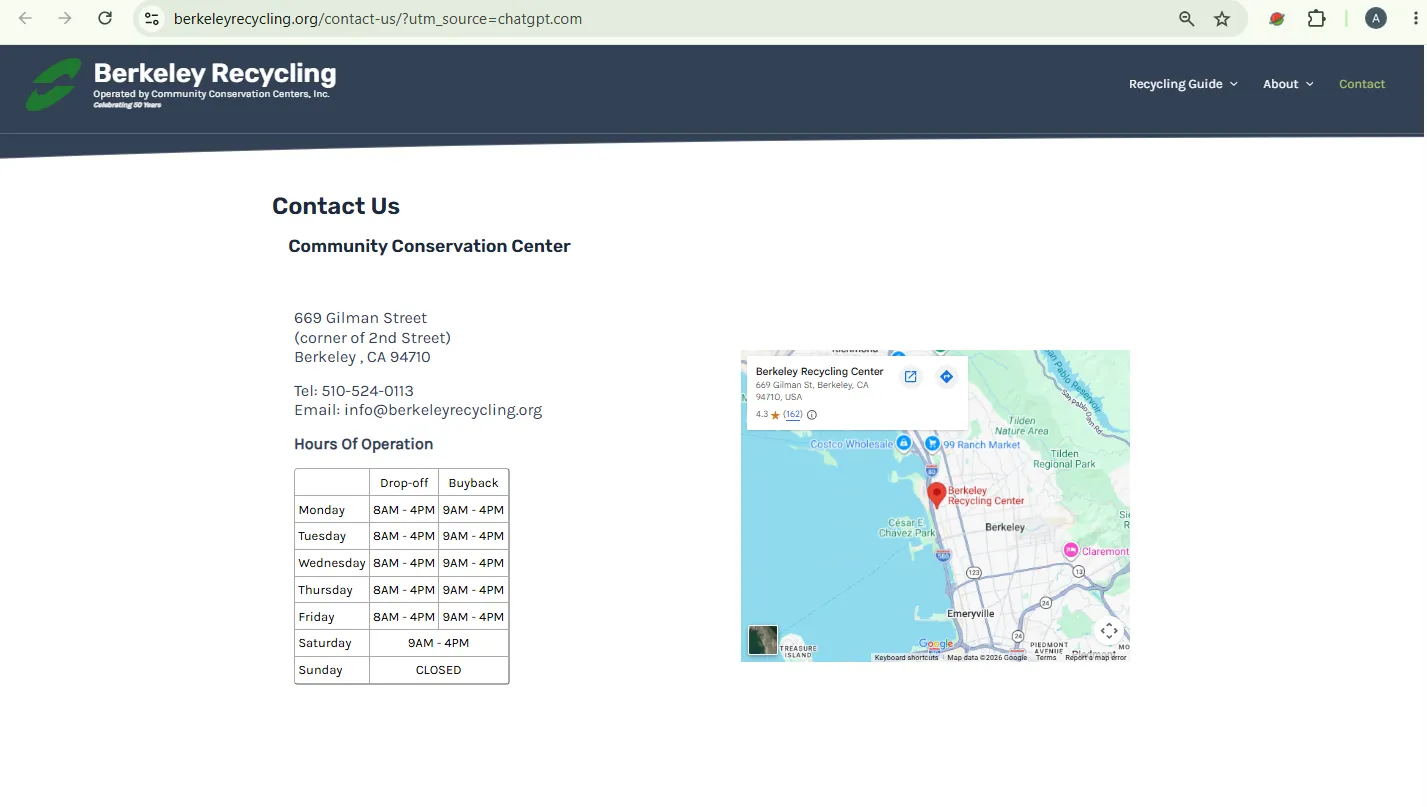This screenshot has width=1427, height=807.
Task: Open the 162 reviews link
Action: point(793,414)
